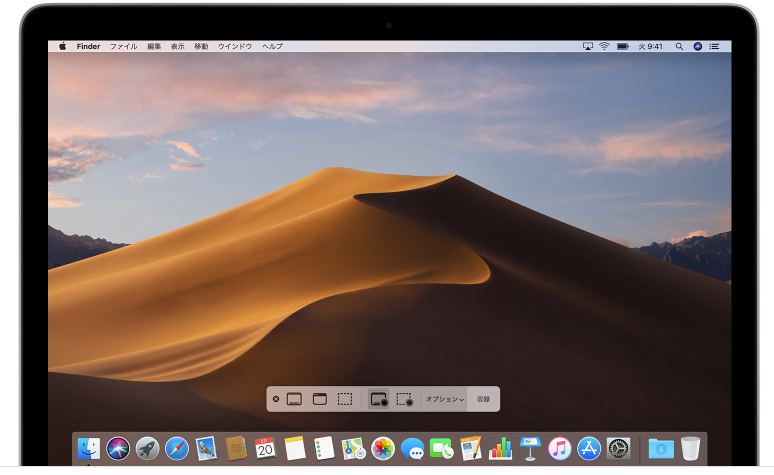
Task: Click the battery status icon
Action: 623,46
